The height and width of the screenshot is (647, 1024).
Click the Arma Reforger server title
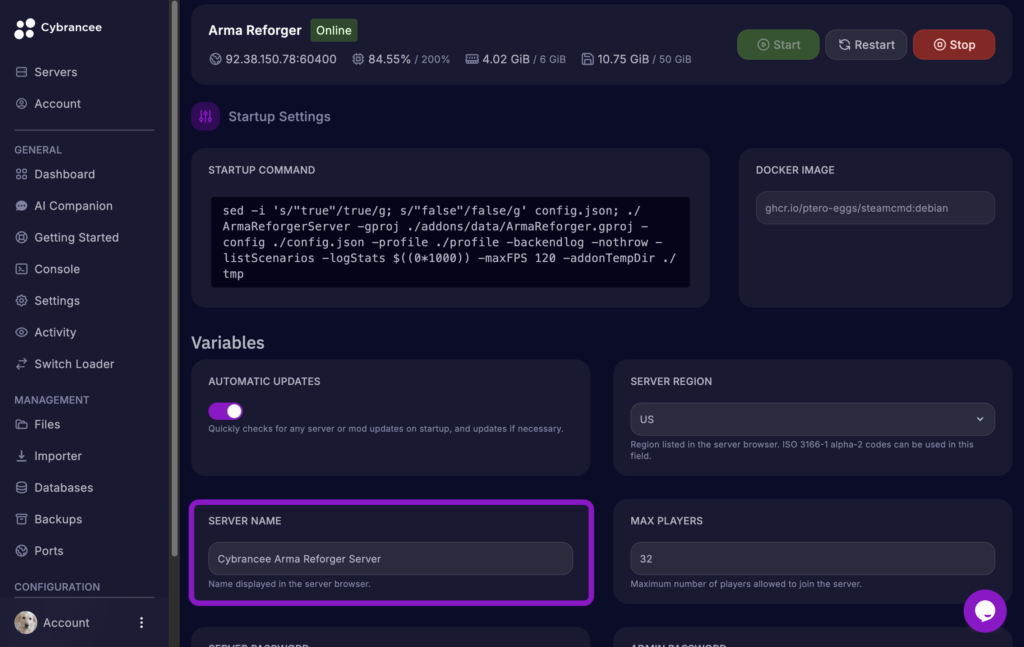(255, 30)
